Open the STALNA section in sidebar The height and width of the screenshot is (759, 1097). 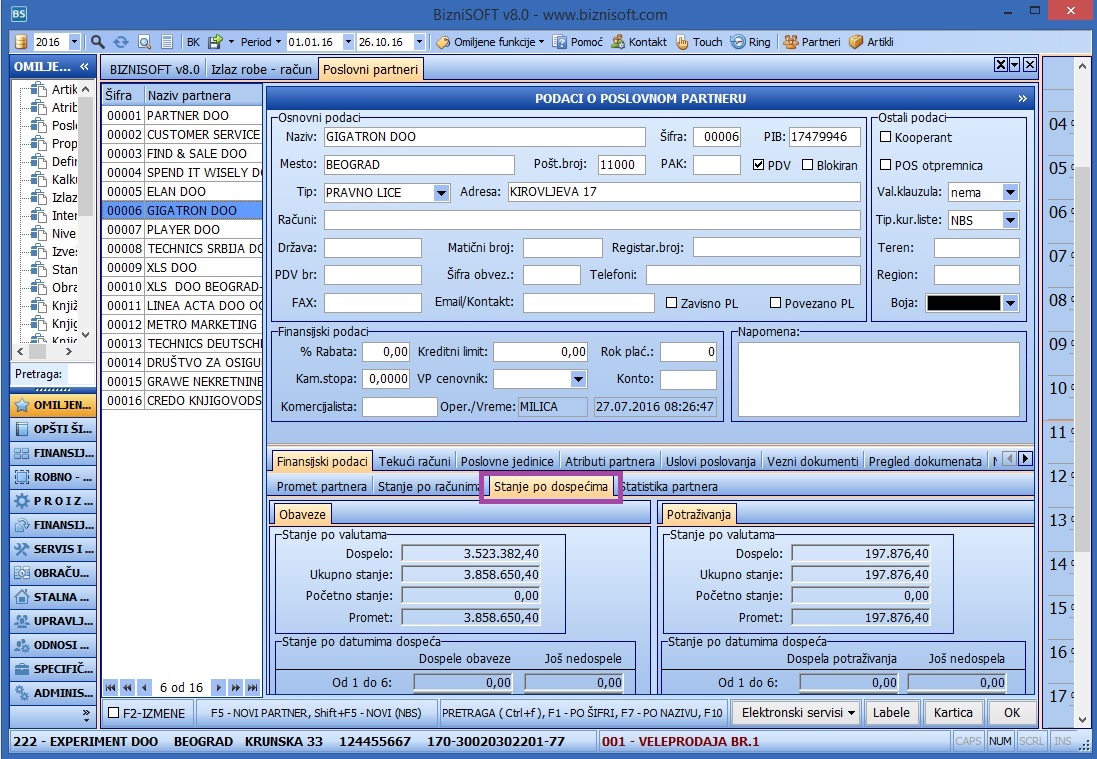[x=53, y=597]
